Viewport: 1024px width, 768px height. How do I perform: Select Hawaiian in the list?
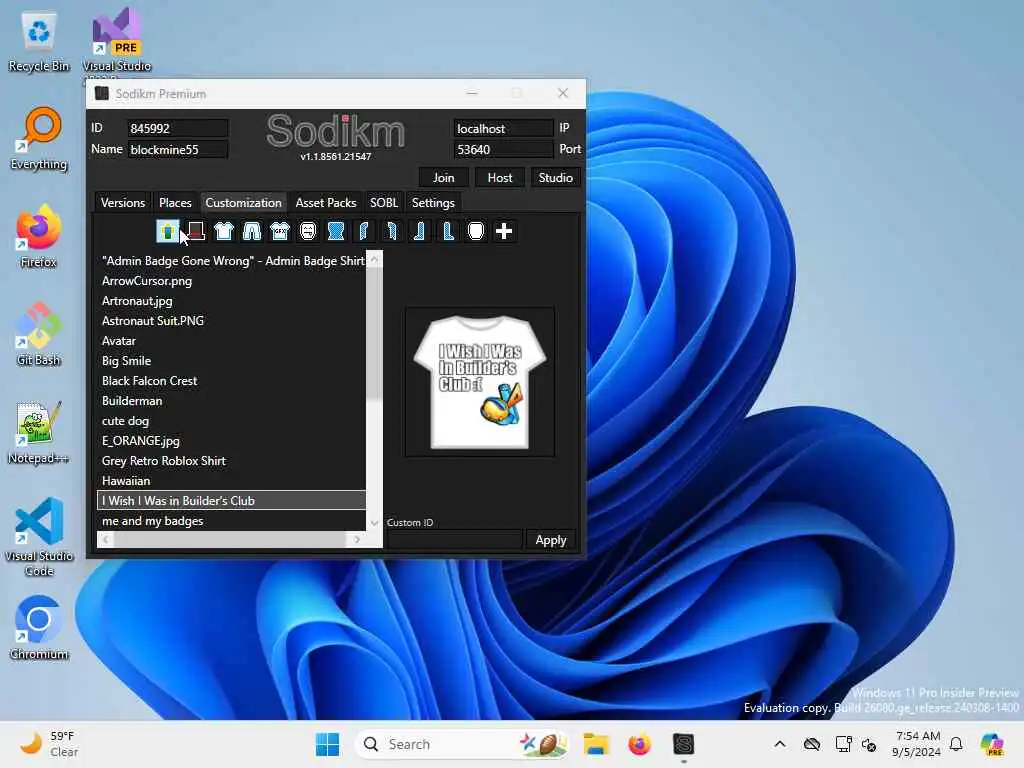click(x=231, y=481)
